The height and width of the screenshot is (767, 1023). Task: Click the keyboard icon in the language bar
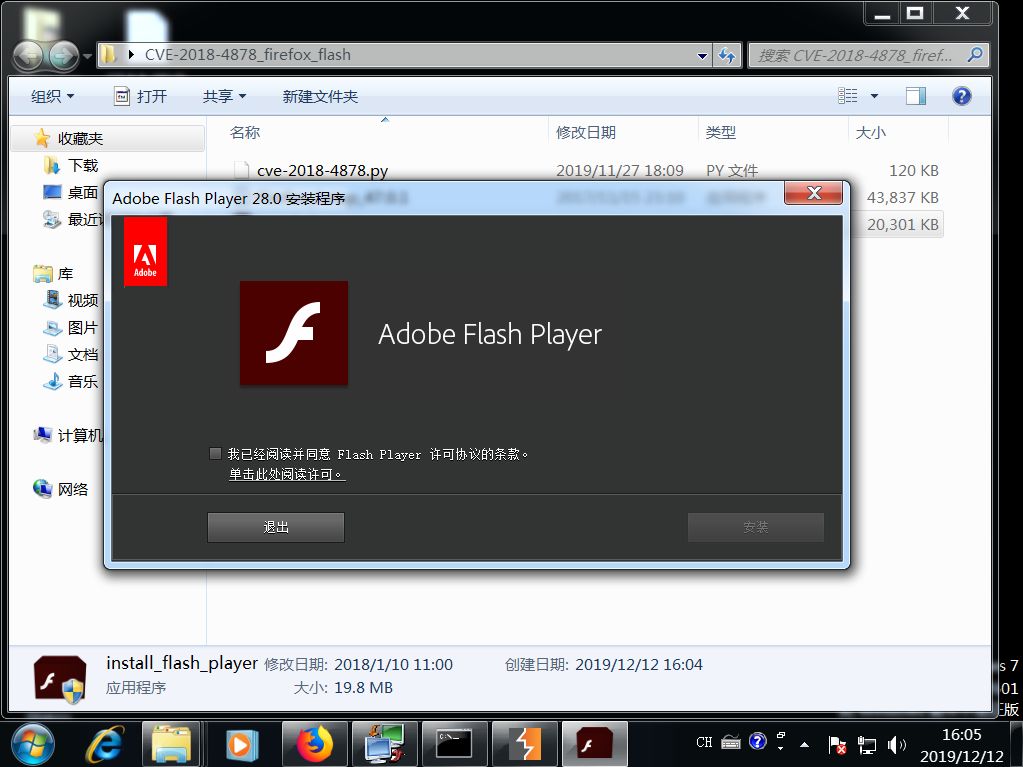coord(731,742)
